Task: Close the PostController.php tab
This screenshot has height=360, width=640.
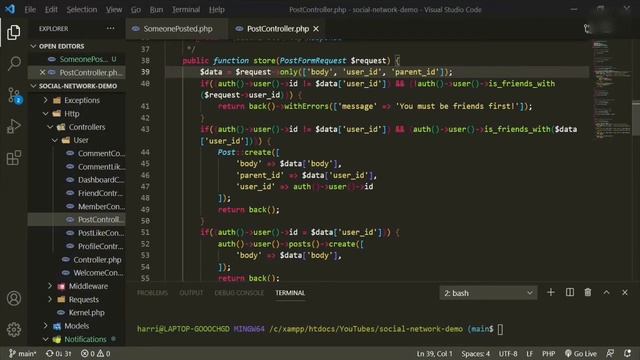Action: [x=316, y=29]
